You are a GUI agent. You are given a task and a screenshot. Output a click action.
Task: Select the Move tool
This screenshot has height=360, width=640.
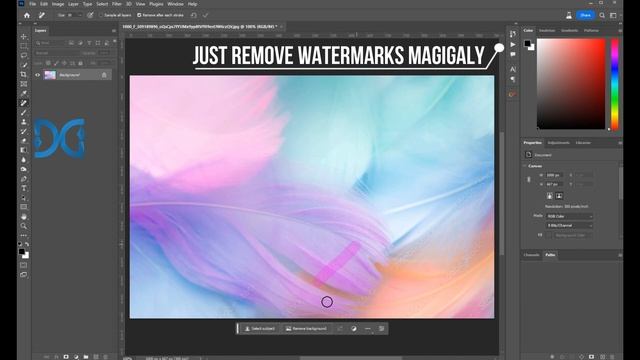pyautogui.click(x=24, y=37)
